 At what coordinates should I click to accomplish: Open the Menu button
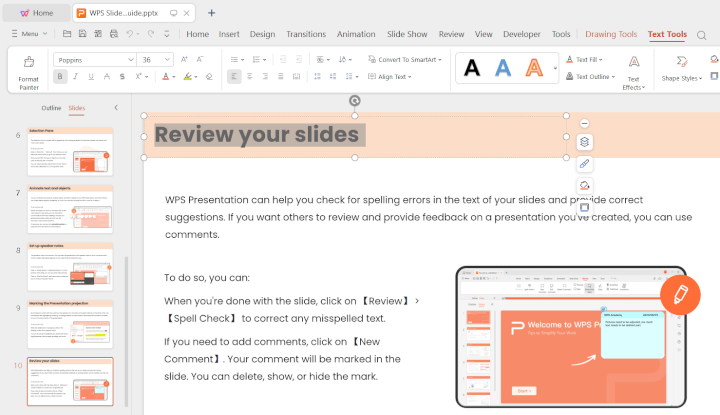(29, 34)
